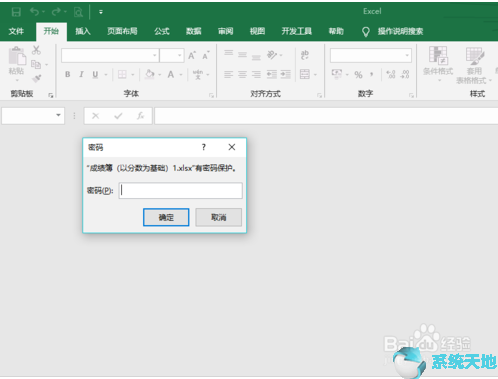
Task: Click the 确定 button in password dialog
Action: point(166,217)
